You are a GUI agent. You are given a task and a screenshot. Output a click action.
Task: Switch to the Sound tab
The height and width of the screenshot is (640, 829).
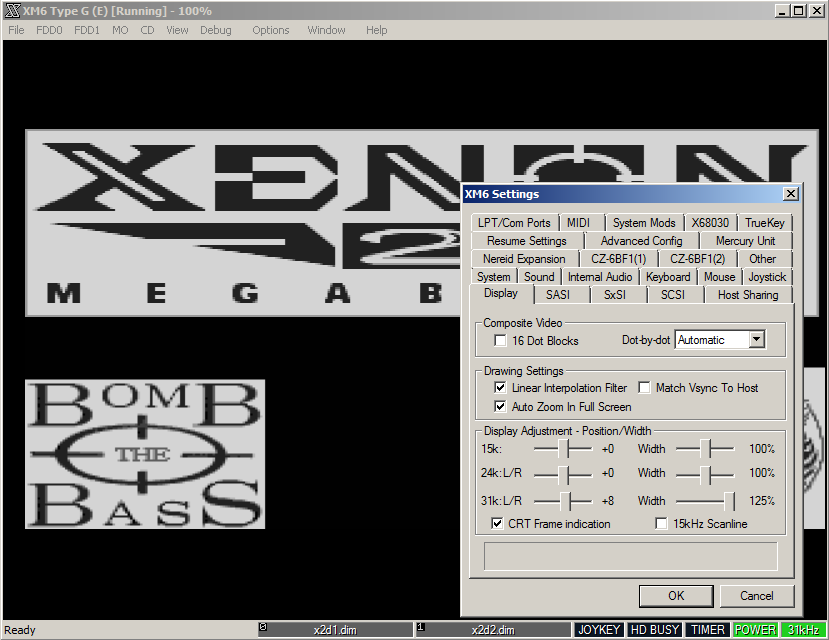click(539, 277)
